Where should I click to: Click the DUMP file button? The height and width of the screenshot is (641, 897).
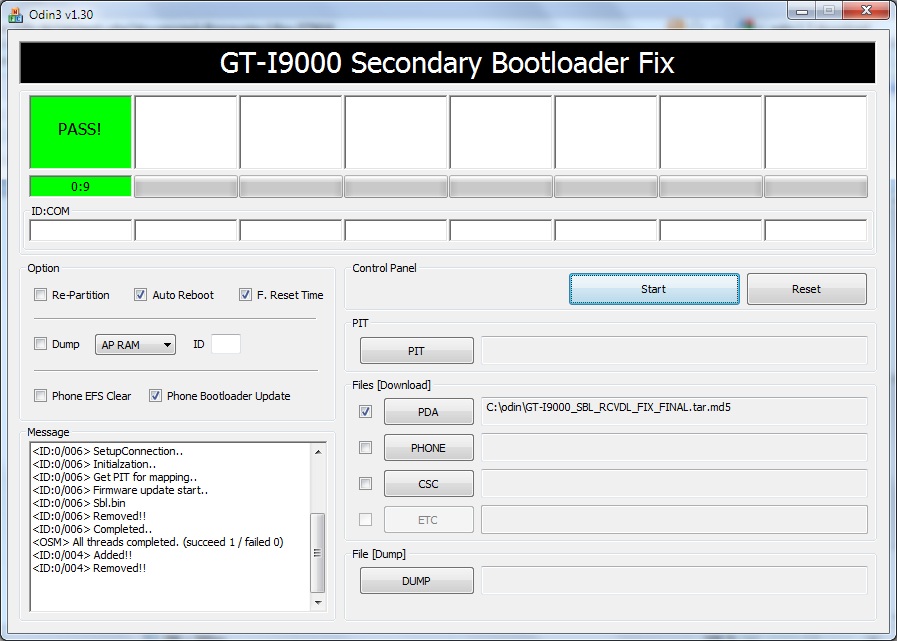[416, 581]
